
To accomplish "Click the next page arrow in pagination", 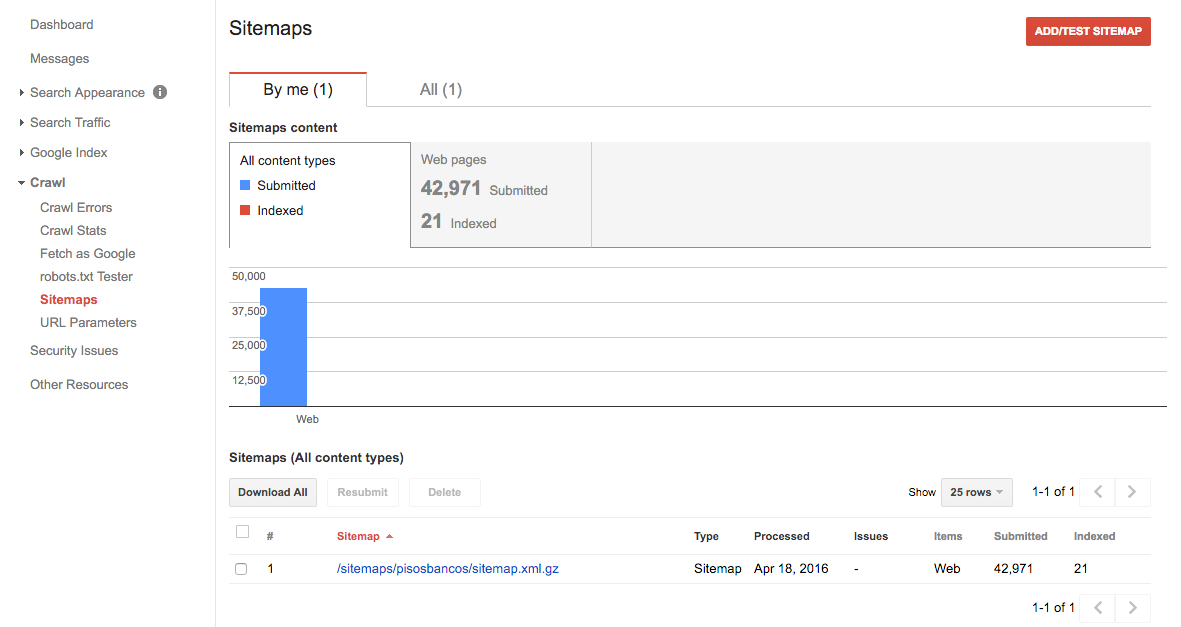I will (x=1131, y=491).
